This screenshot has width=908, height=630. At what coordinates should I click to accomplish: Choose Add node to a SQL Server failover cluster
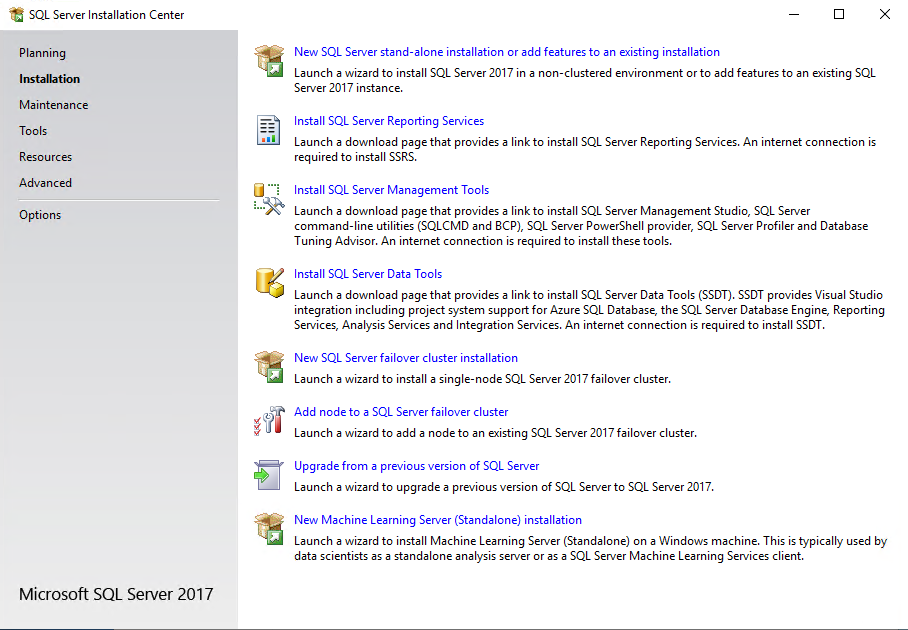click(401, 412)
